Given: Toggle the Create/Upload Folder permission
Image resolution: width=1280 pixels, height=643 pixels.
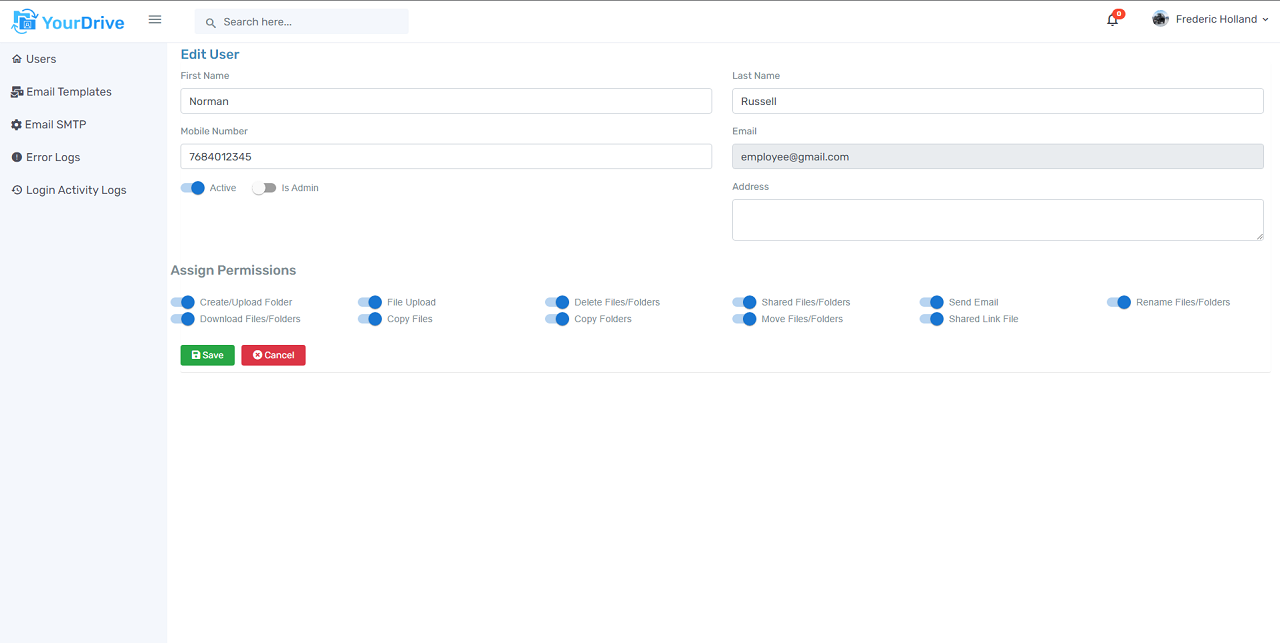Looking at the screenshot, I should tap(182, 302).
